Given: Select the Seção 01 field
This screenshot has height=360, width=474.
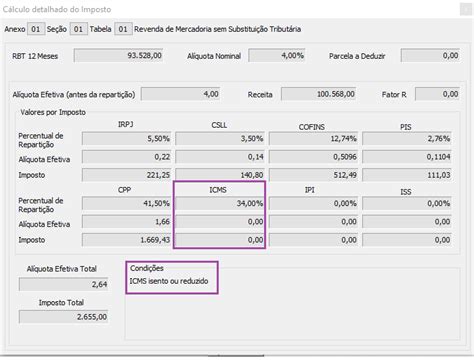Looking at the screenshot, I should pos(78,29).
